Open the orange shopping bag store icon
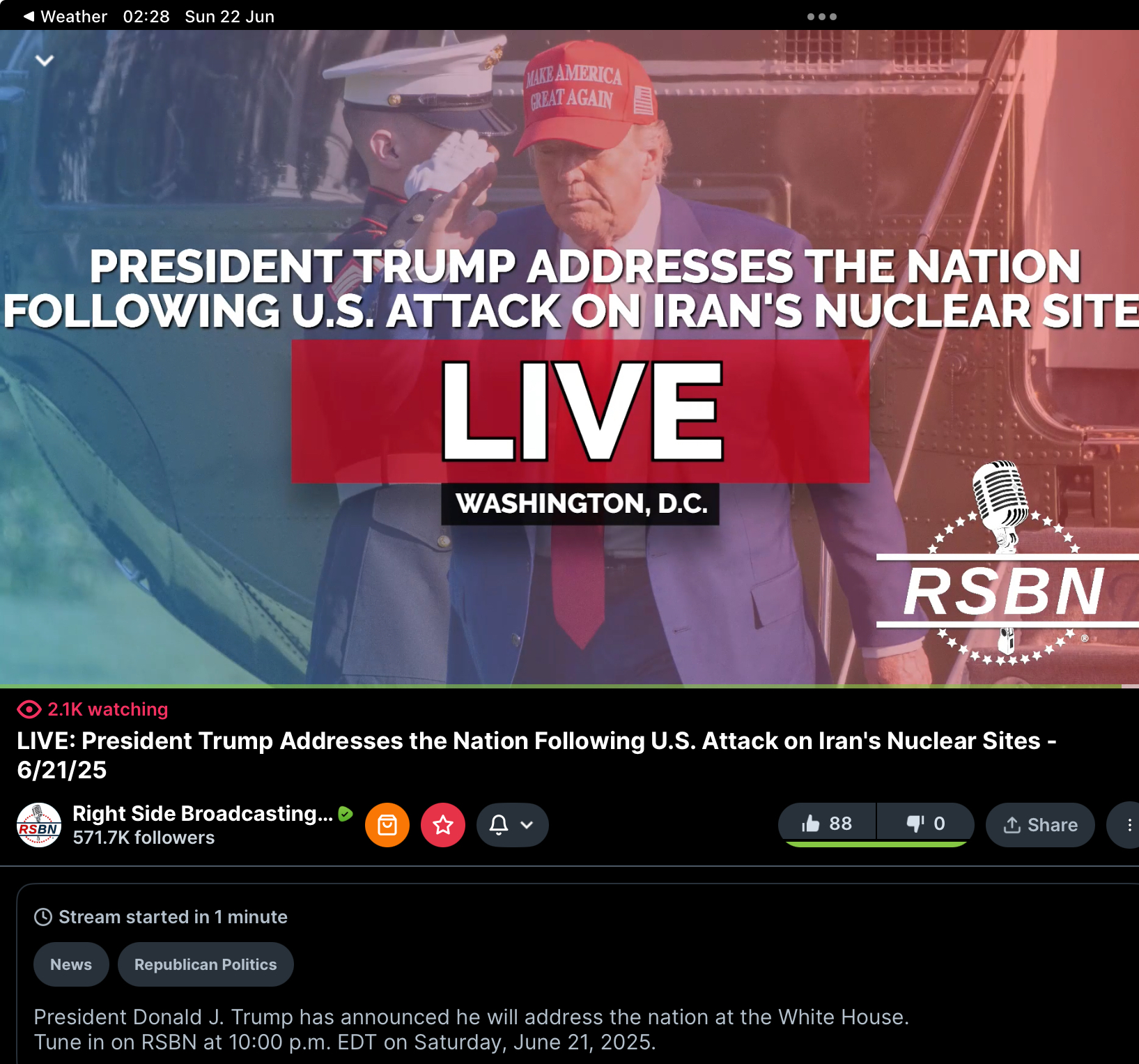Viewport: 1139px width, 1064px height. [387, 825]
